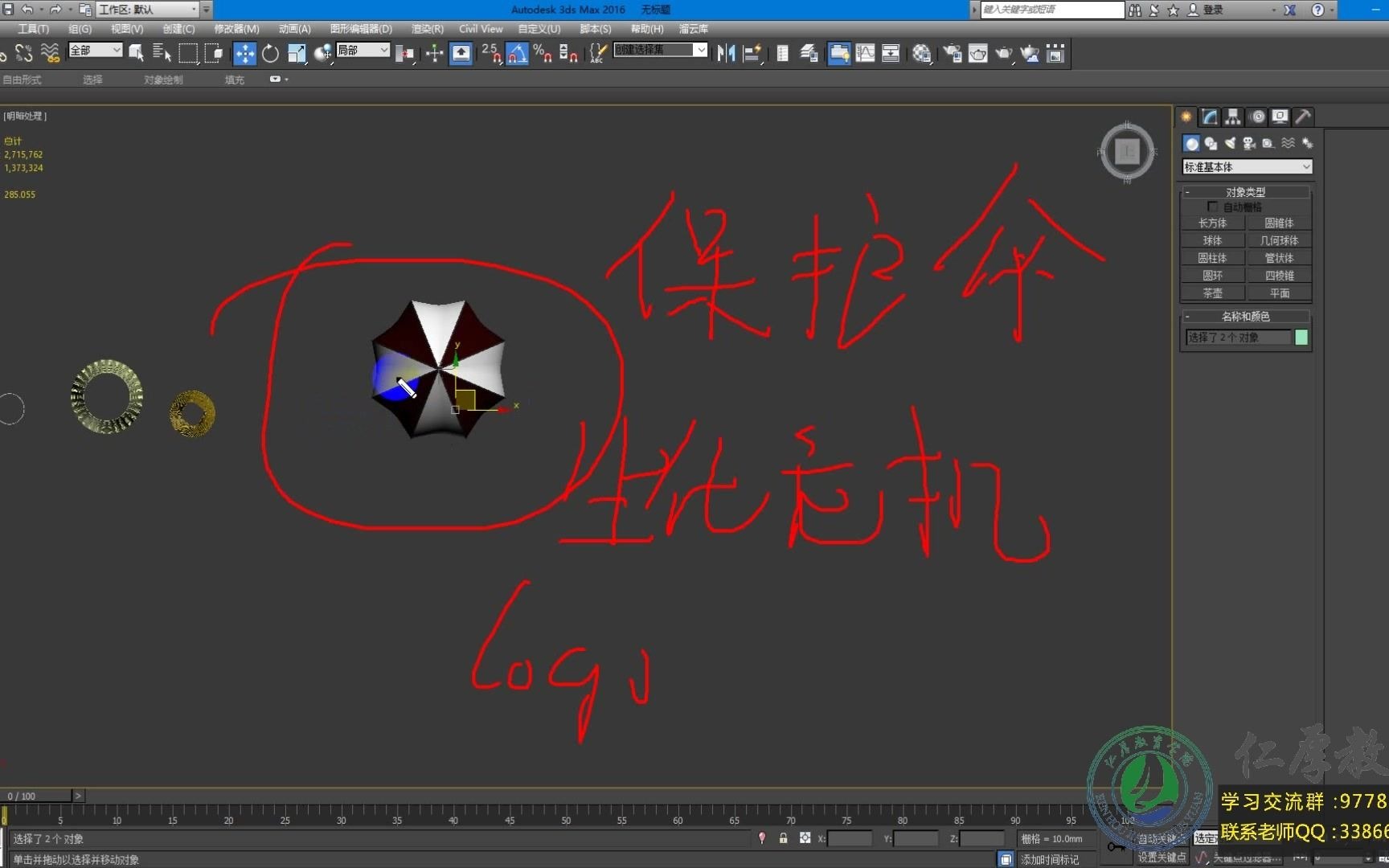
Task: Collapse the 对象类型 rollout
Action: (x=1245, y=192)
